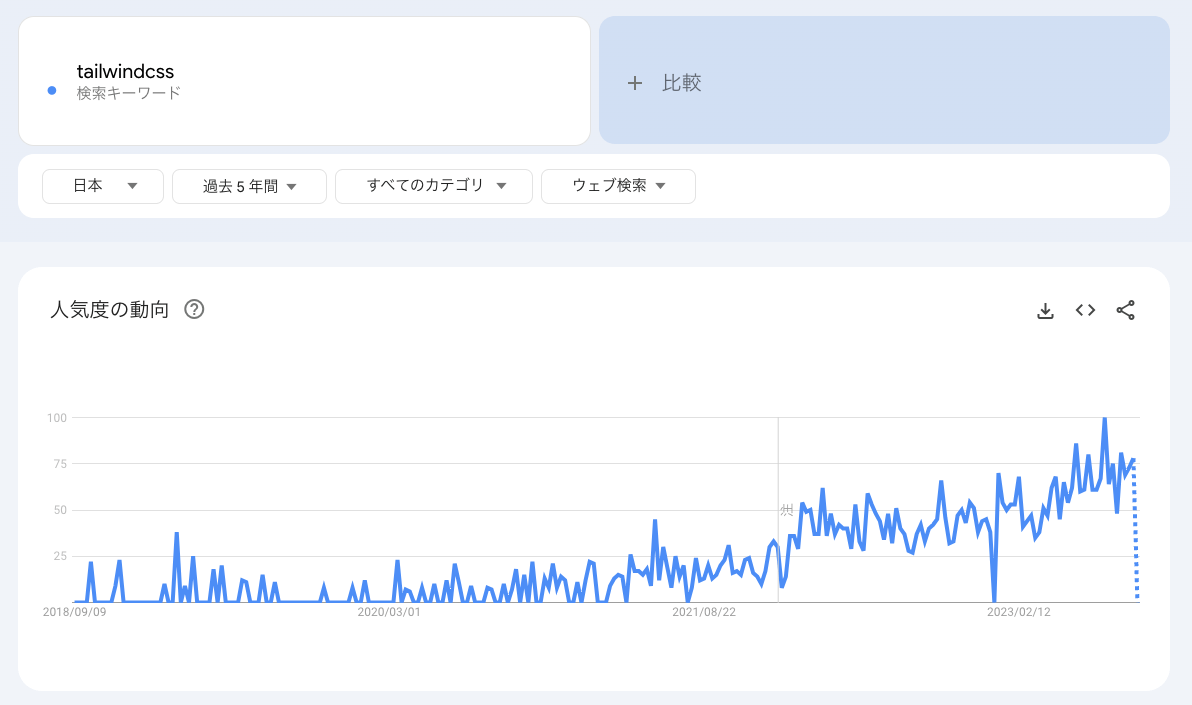Viewport: 1192px width, 705px height.
Task: Open the 日本 region dropdown
Action: pos(103,186)
